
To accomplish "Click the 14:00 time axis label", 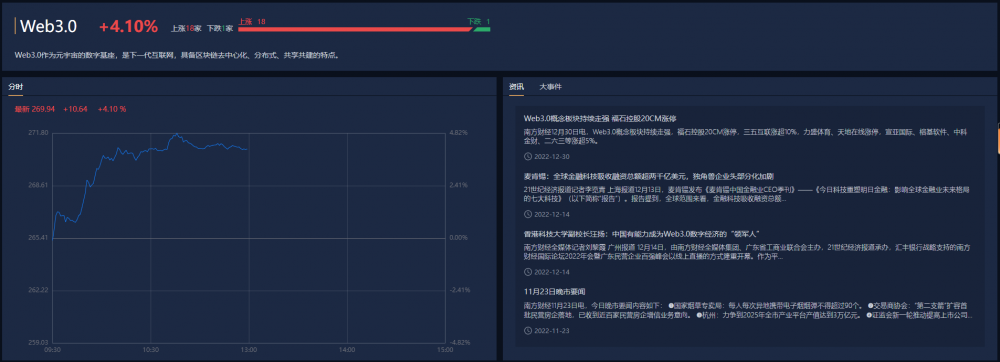I will (x=347, y=350).
